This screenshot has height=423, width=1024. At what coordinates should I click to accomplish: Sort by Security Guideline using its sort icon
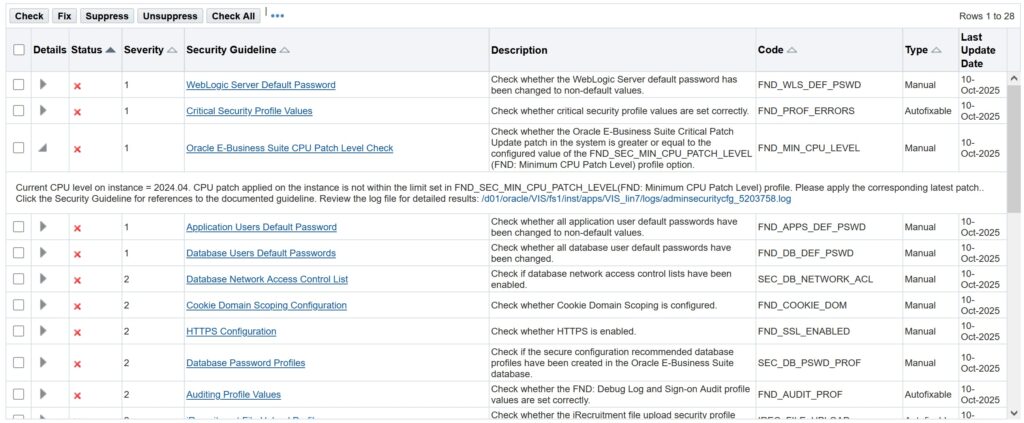(285, 50)
